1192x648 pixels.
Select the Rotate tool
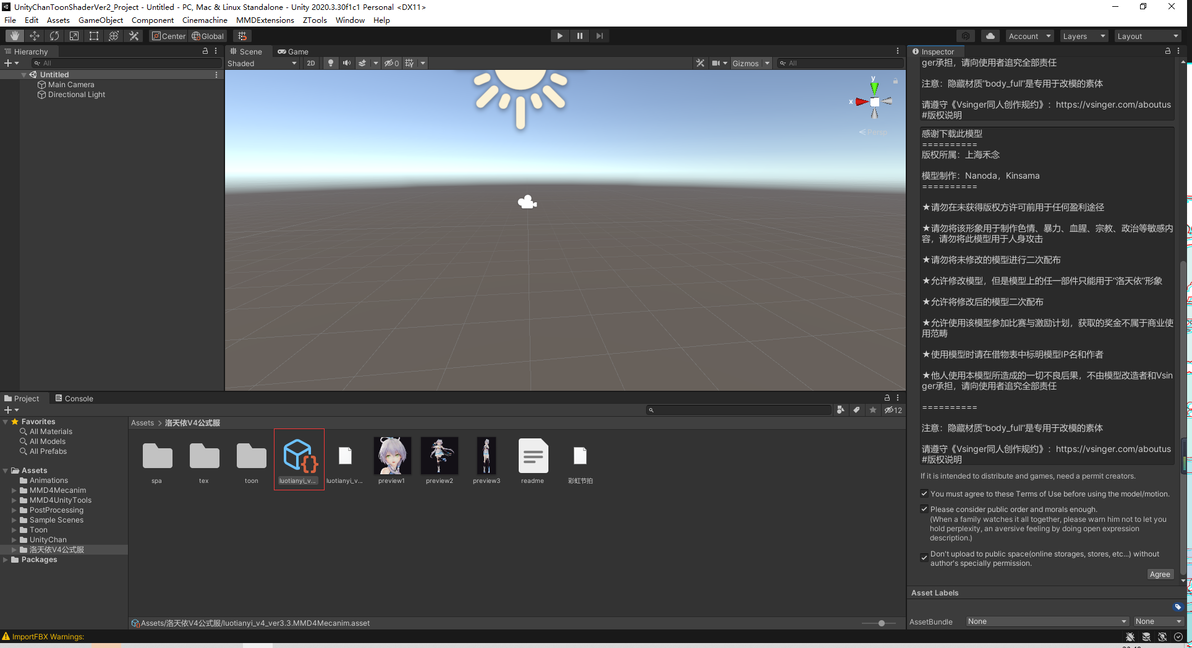[54, 36]
